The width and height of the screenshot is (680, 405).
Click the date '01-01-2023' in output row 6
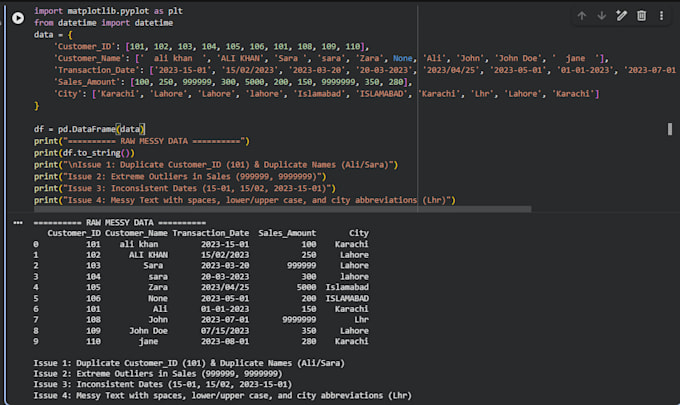point(225,309)
